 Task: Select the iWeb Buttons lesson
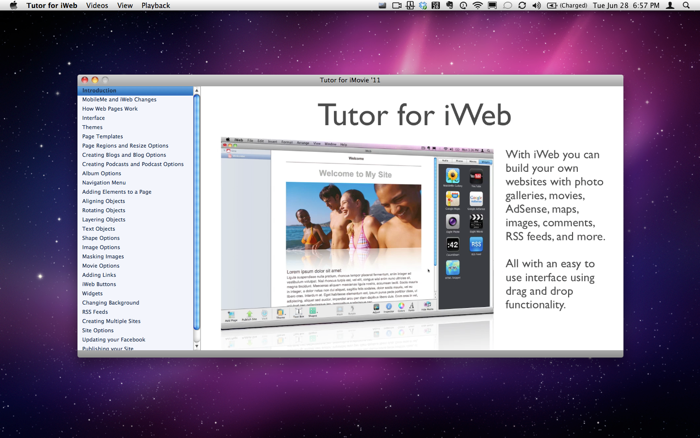(99, 284)
